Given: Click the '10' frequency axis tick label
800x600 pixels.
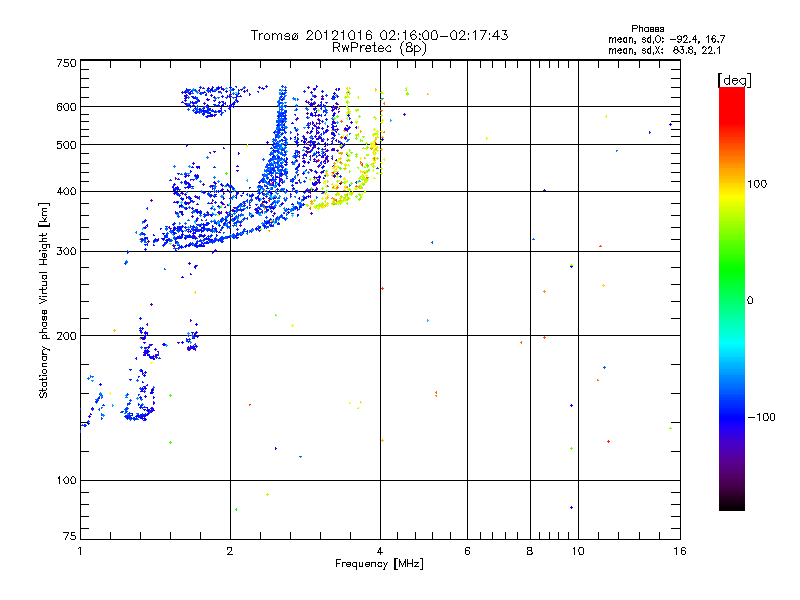Looking at the screenshot, I should (578, 551).
